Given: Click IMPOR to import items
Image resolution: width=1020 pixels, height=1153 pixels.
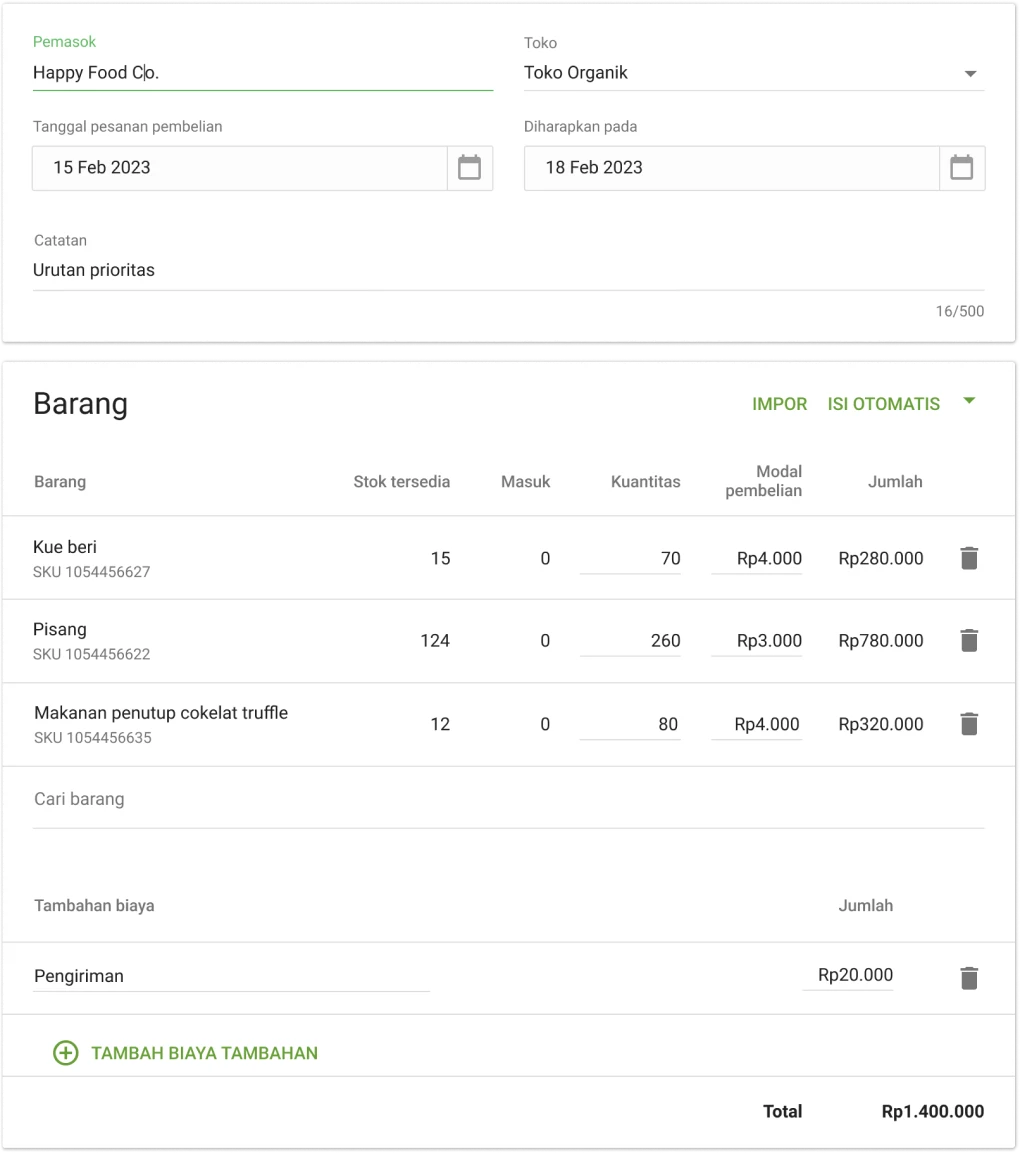Looking at the screenshot, I should 779,404.
